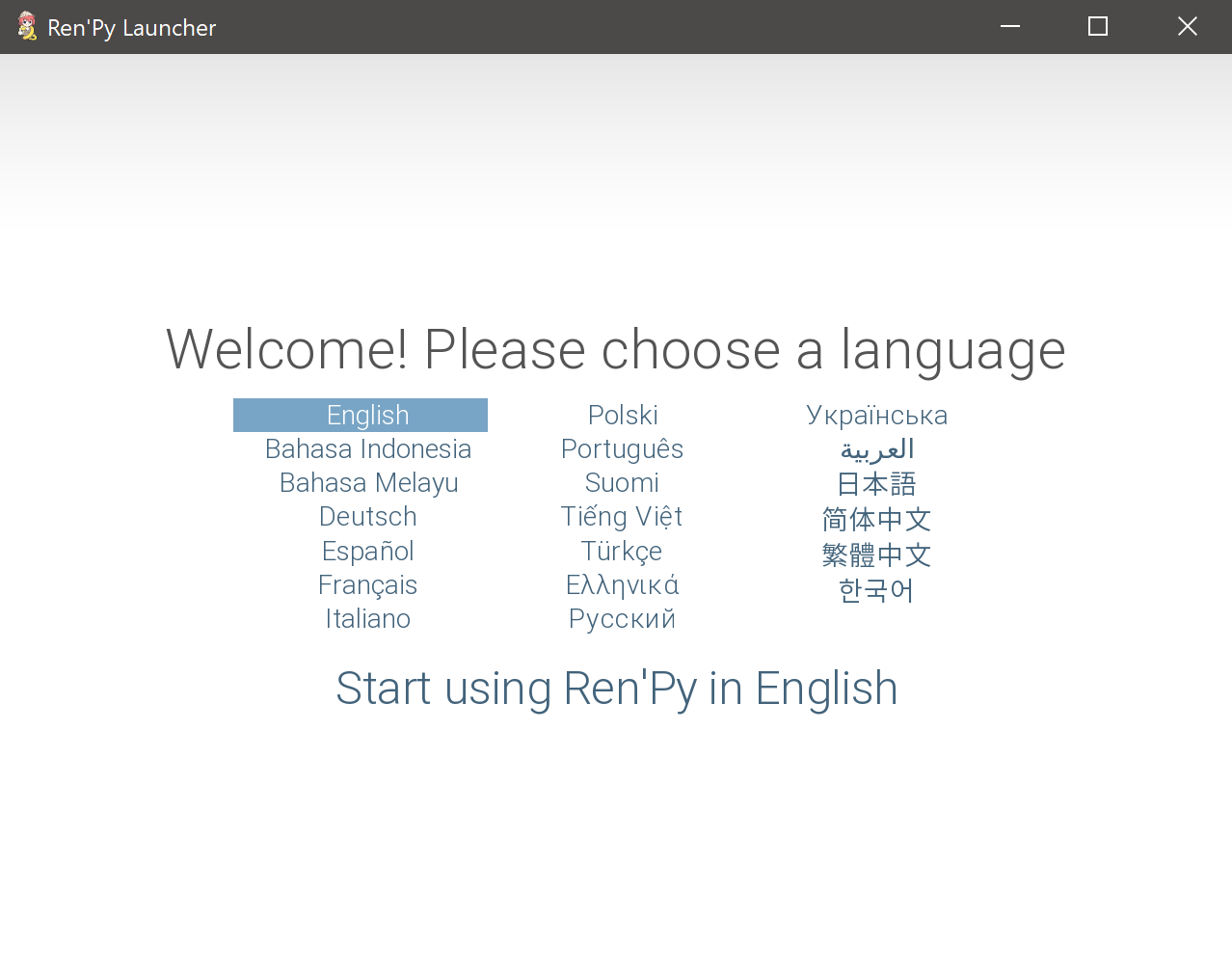Select Русский language
This screenshot has height=974, width=1232.
point(622,618)
